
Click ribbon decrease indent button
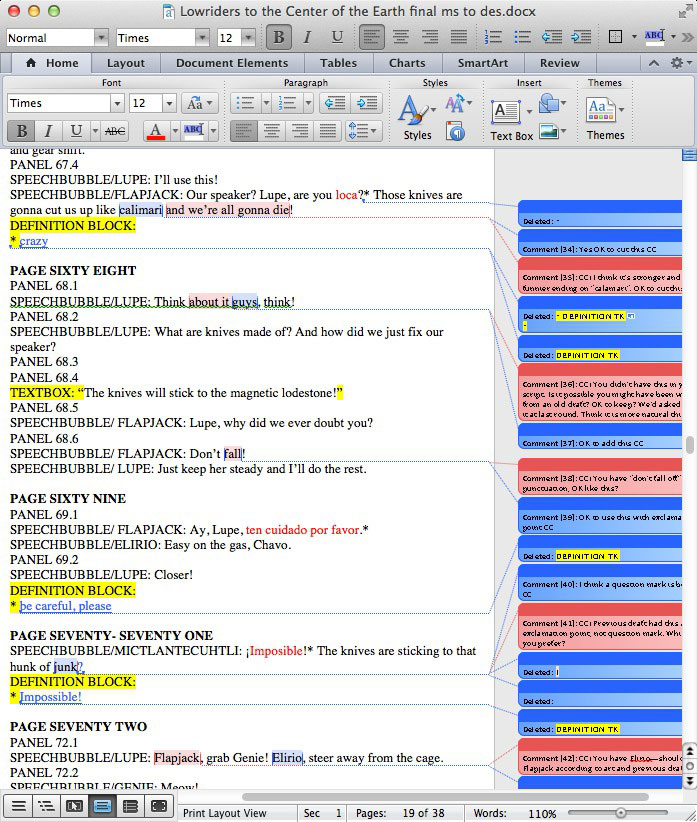[x=334, y=103]
